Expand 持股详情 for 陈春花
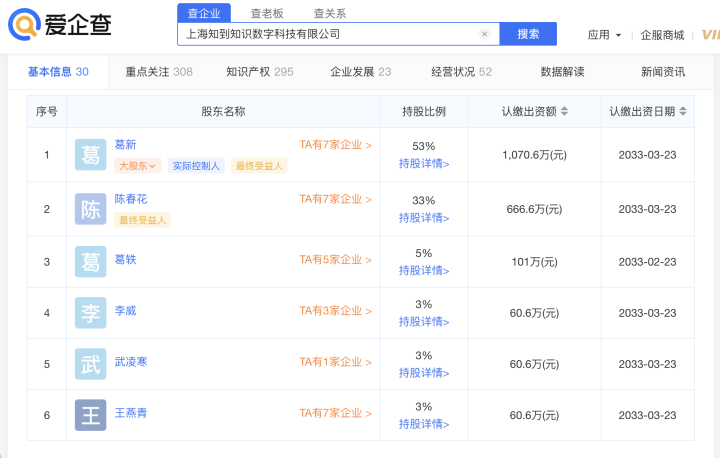 [x=424, y=218]
